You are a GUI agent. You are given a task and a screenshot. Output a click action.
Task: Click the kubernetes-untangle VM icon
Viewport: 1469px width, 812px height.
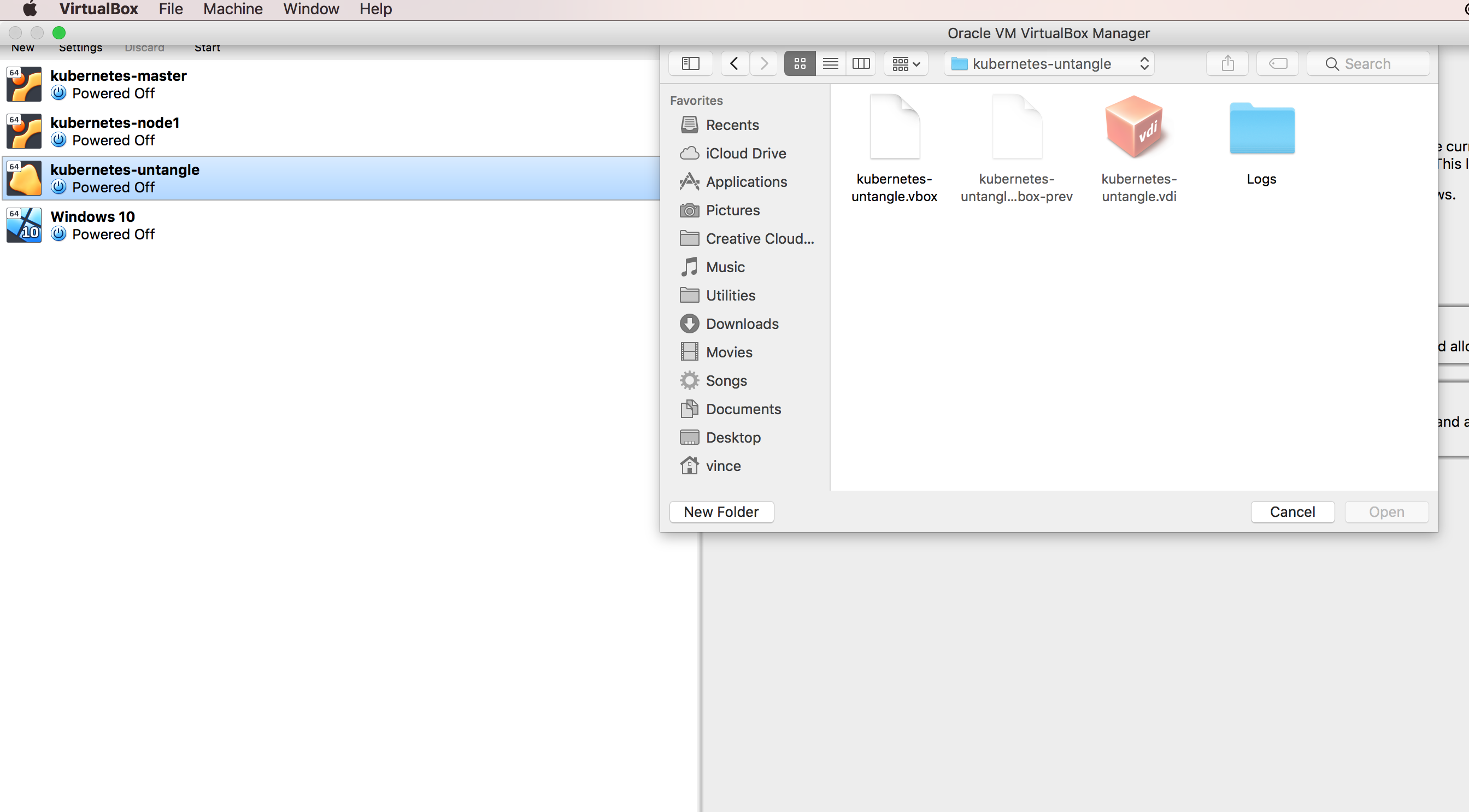coord(24,179)
